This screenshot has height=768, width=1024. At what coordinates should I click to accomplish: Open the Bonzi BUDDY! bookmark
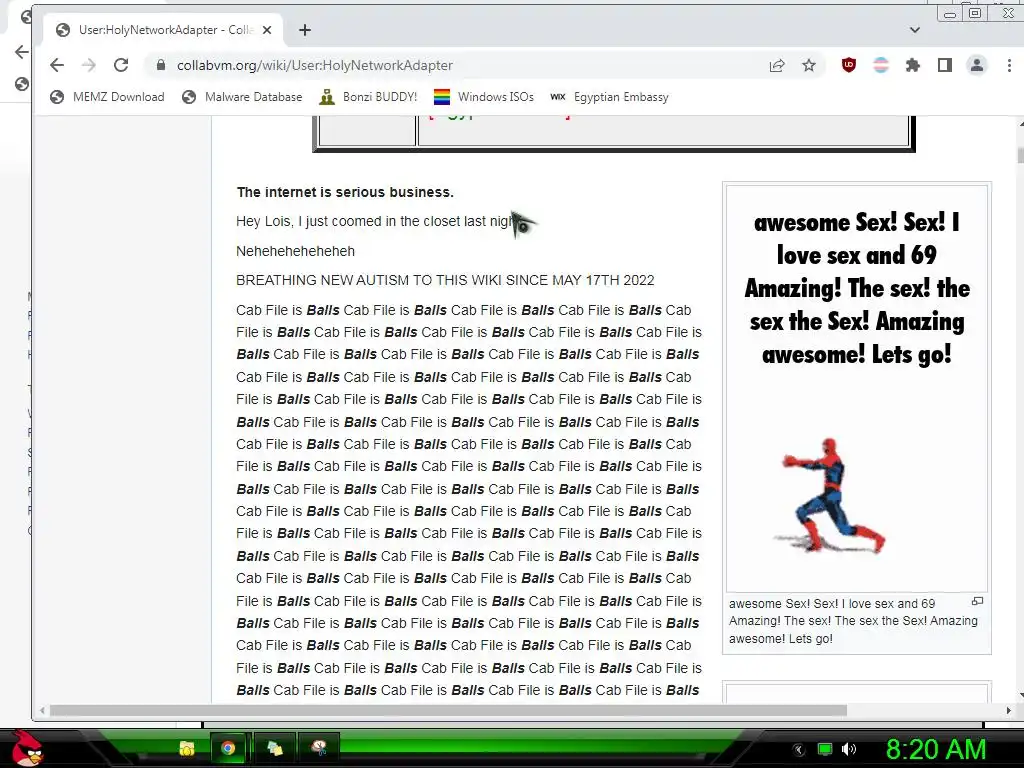[368, 97]
